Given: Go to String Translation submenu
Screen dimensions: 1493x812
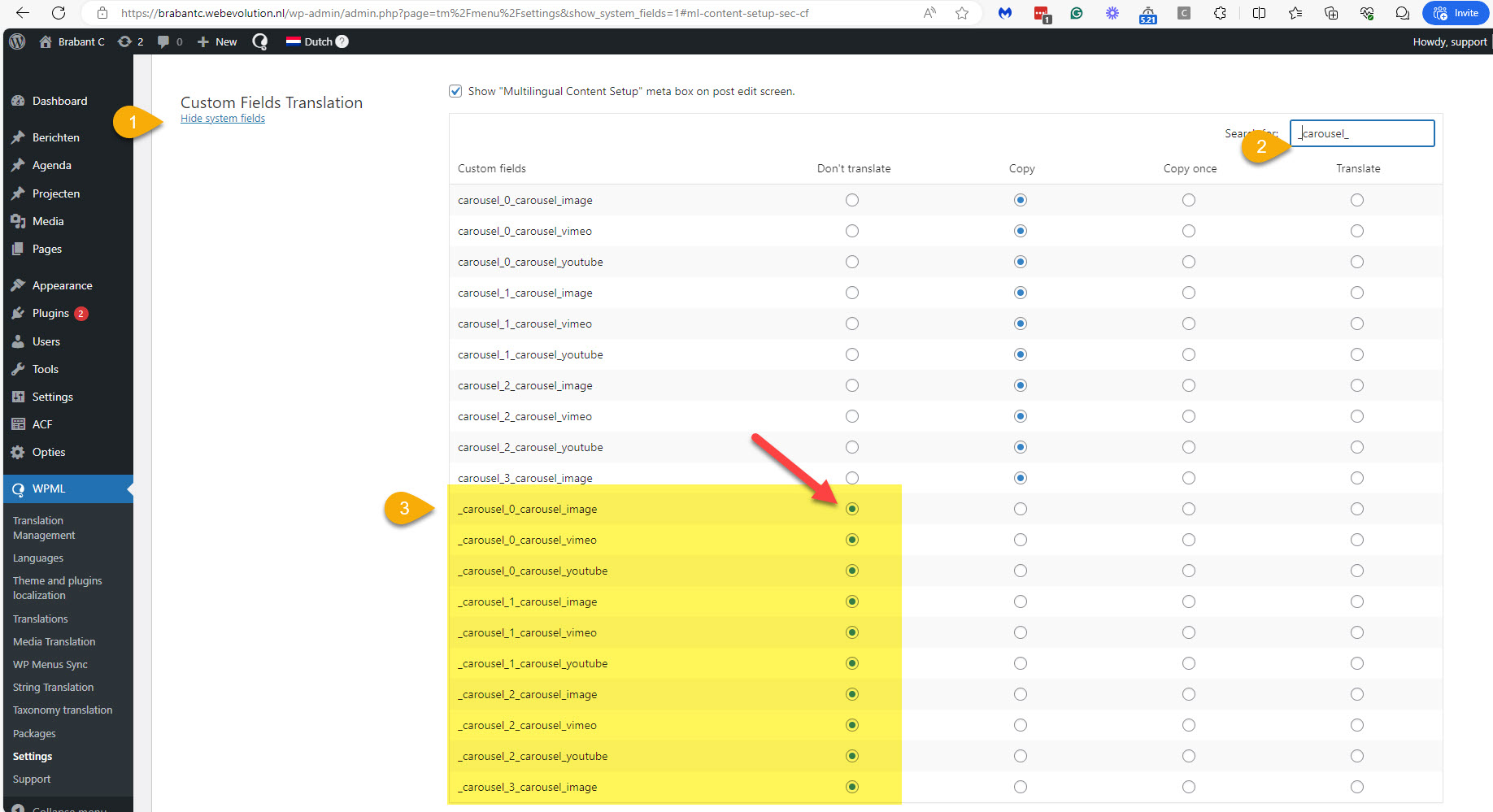Looking at the screenshot, I should point(53,687).
